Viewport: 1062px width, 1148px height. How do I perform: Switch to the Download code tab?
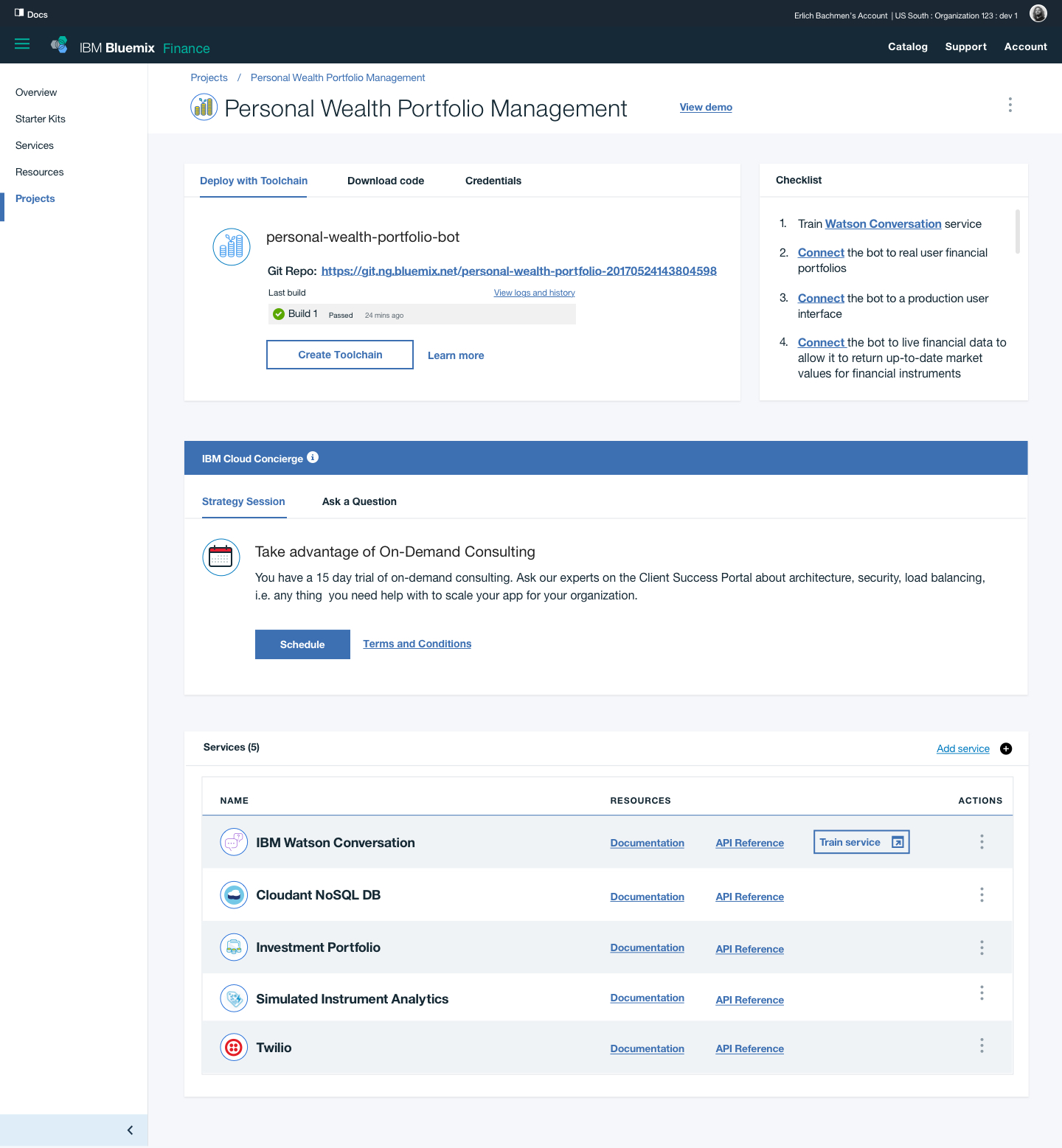click(386, 181)
